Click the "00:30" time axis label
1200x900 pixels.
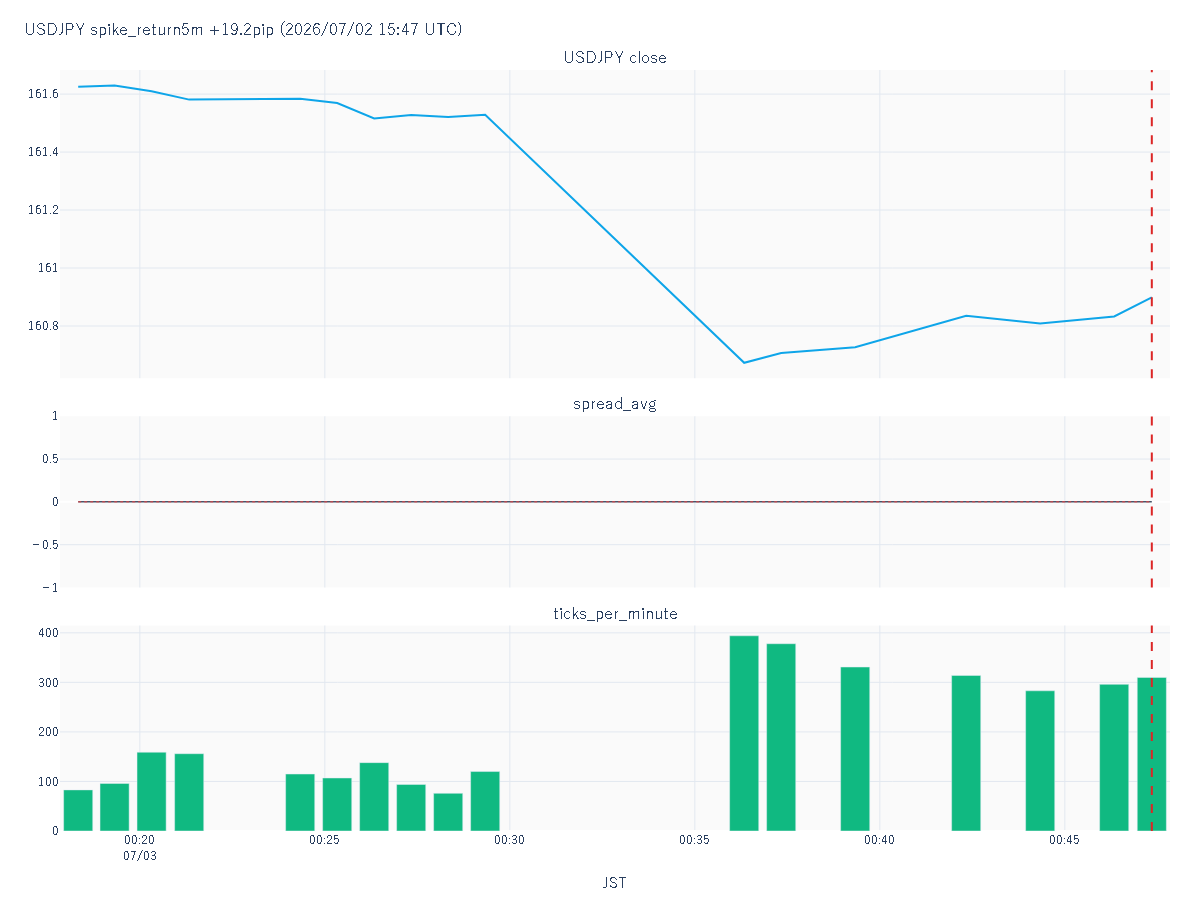510,841
